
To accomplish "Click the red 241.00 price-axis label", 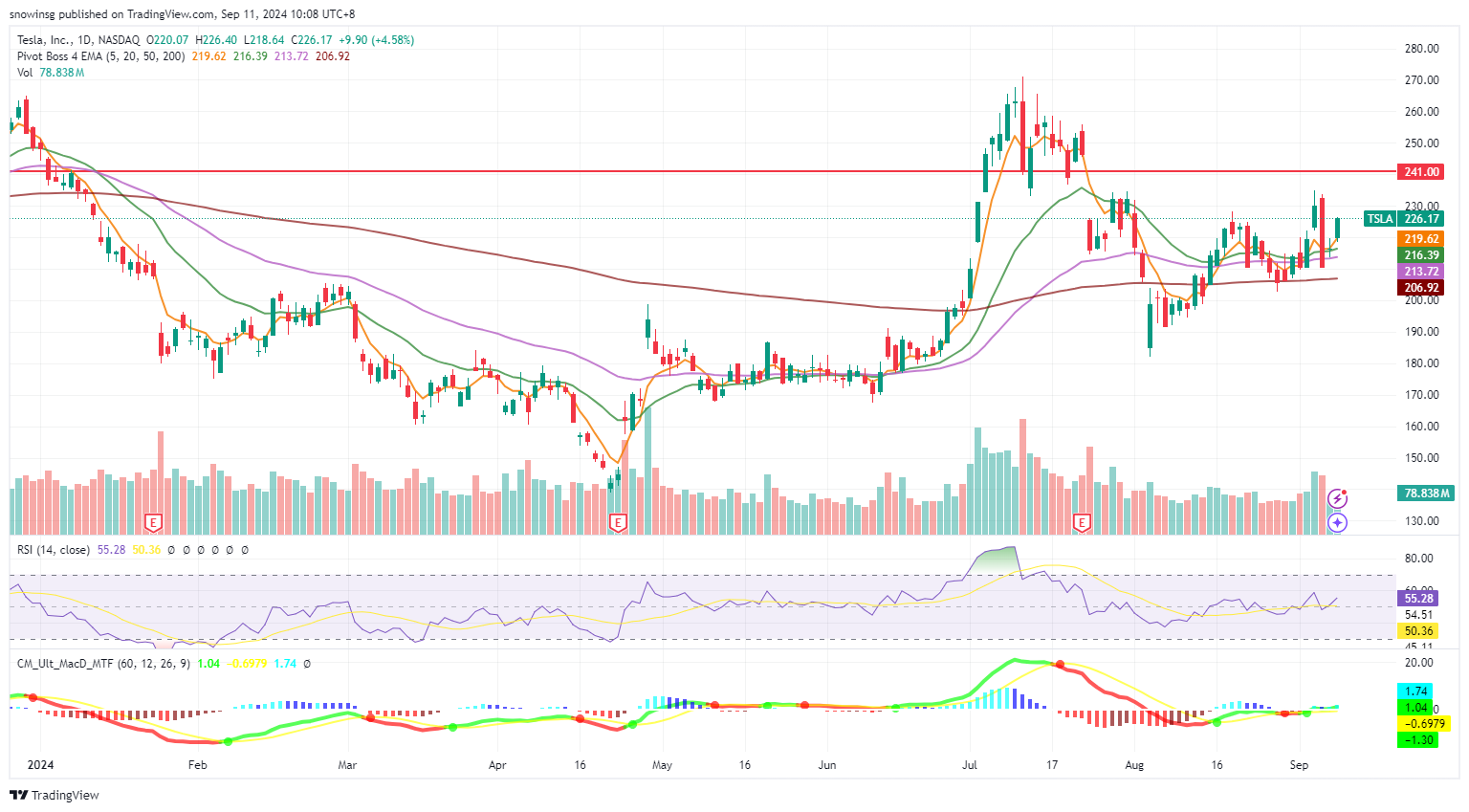I will (1421, 172).
